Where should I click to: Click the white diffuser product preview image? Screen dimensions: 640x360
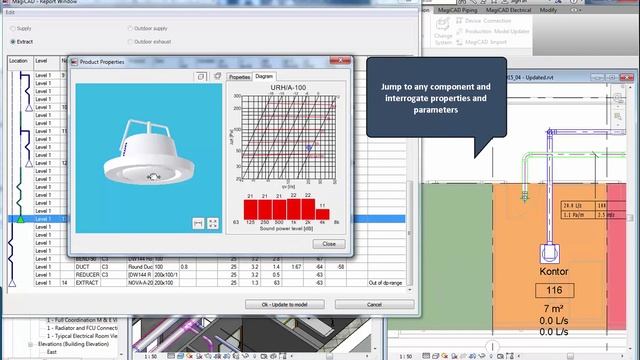click(149, 157)
